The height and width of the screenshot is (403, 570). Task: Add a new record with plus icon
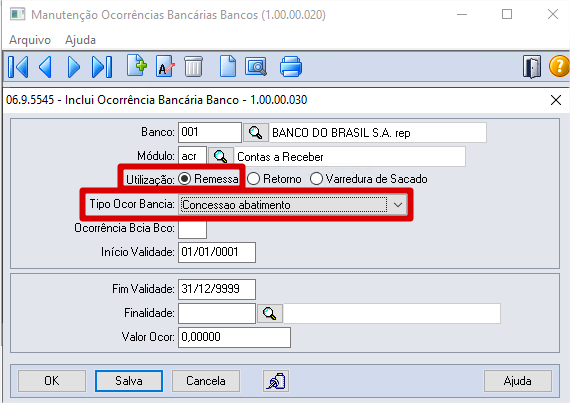[x=137, y=66]
